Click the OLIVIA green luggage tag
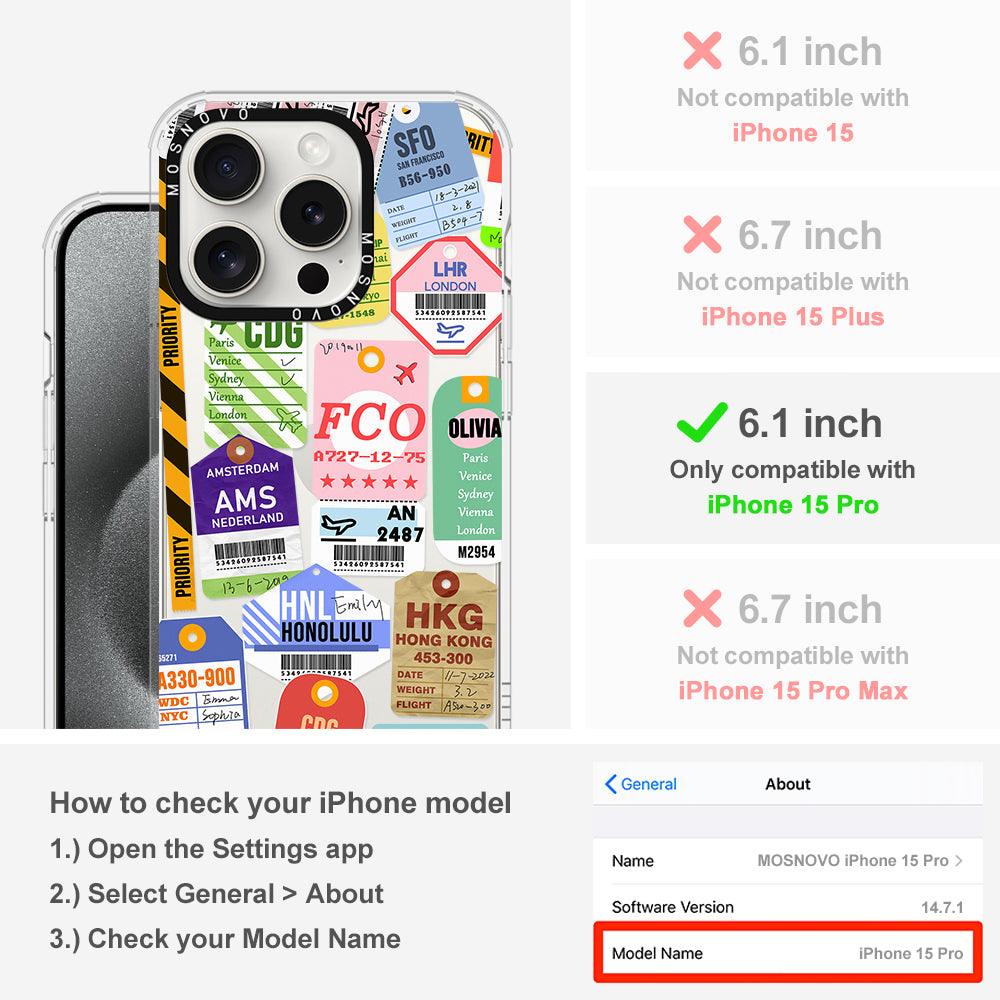 pyautogui.click(x=470, y=469)
